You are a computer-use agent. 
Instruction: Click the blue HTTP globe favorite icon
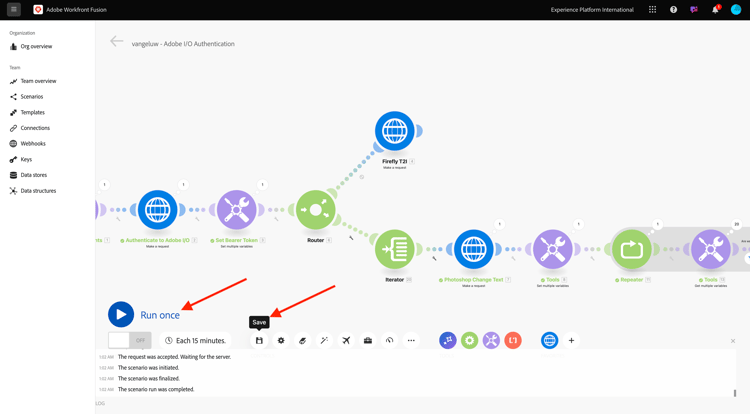point(550,340)
